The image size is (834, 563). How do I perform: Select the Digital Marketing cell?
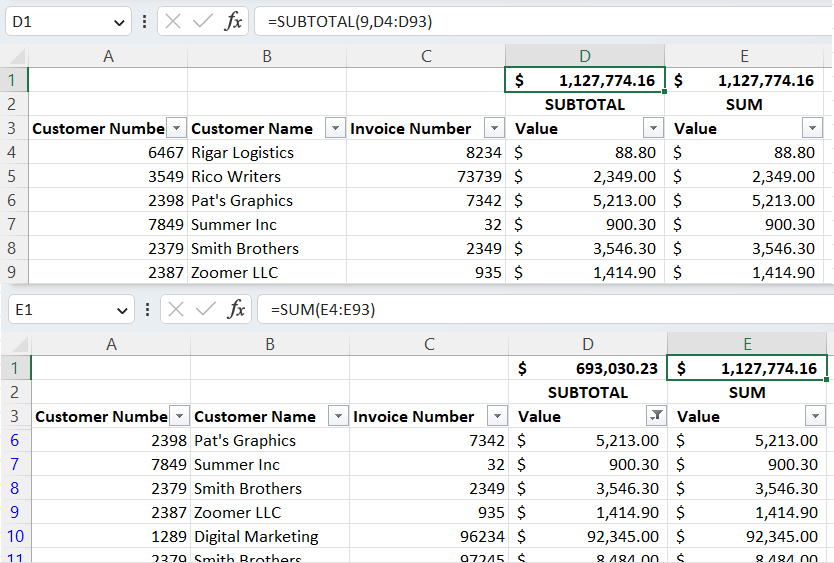pos(270,536)
